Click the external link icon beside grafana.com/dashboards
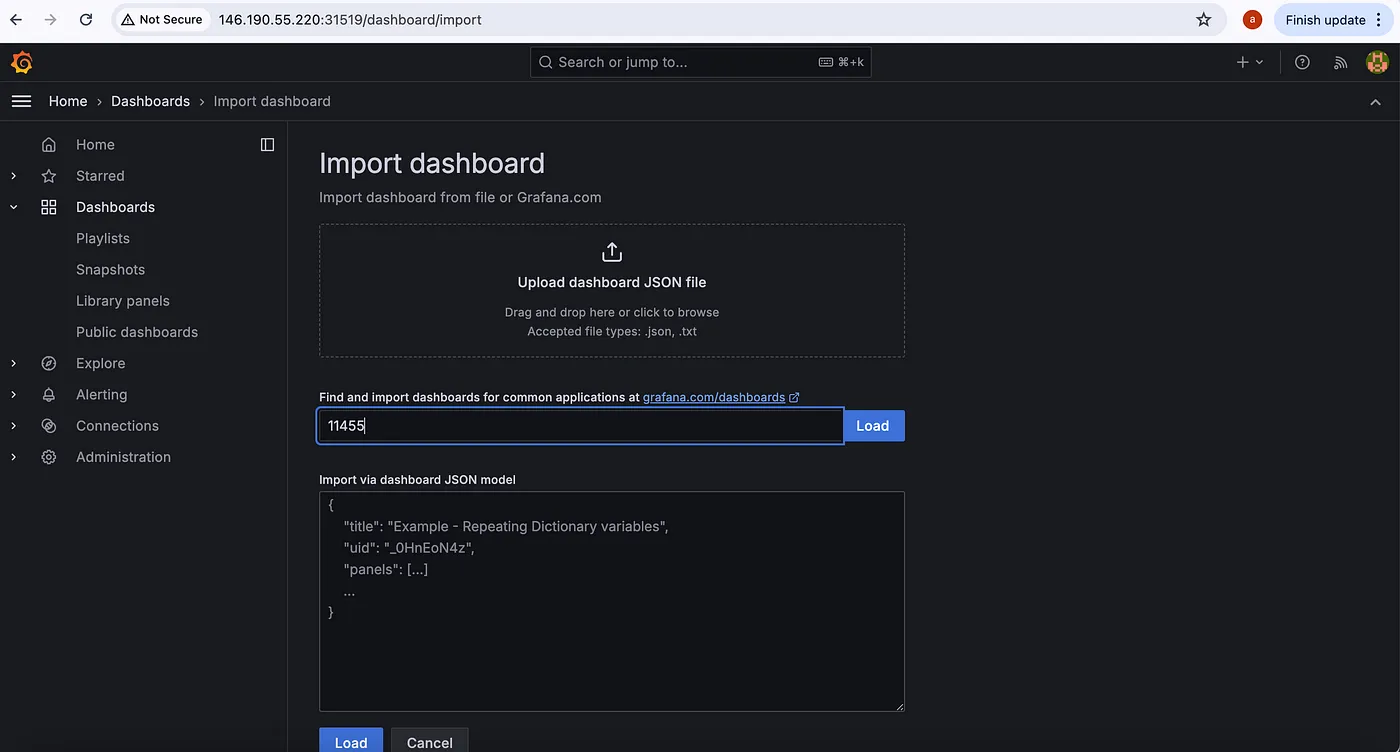This screenshot has width=1400, height=752. (794, 397)
